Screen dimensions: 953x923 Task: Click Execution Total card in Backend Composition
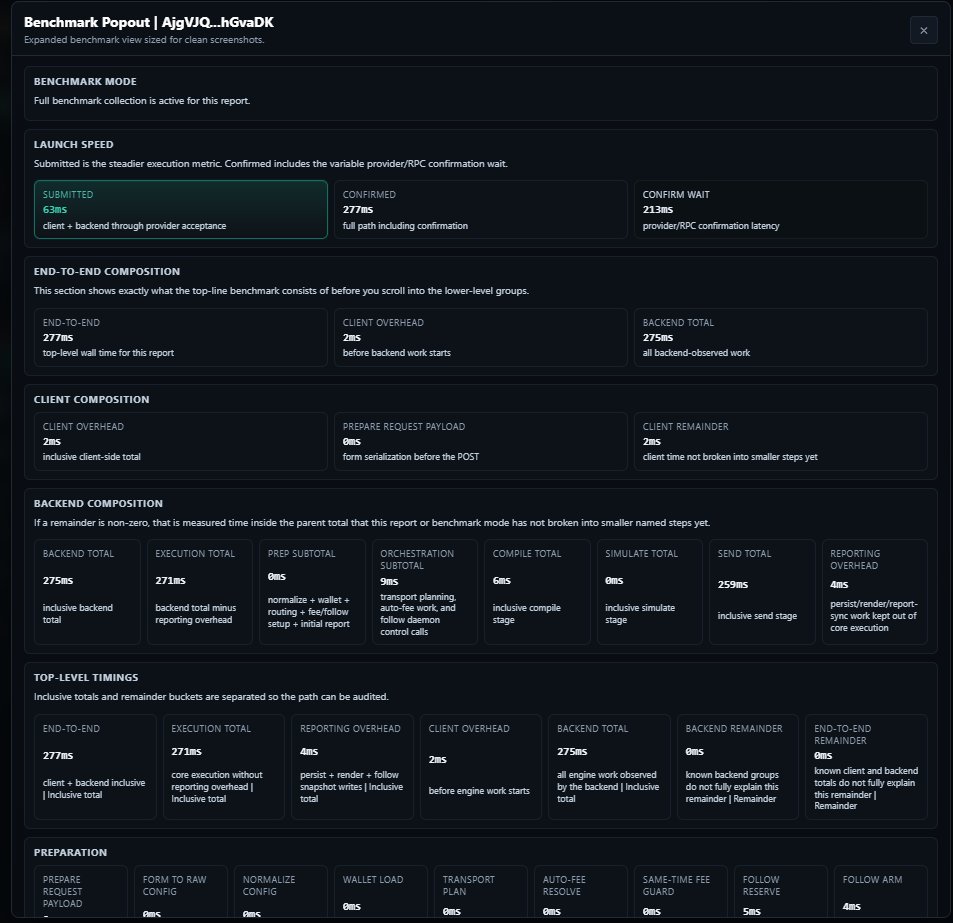[199, 592]
